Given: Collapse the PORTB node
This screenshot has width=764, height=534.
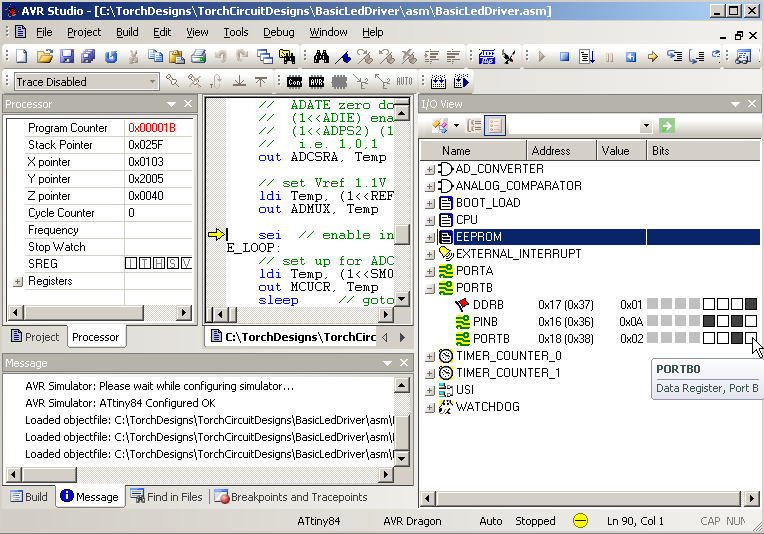Looking at the screenshot, I should tap(429, 289).
